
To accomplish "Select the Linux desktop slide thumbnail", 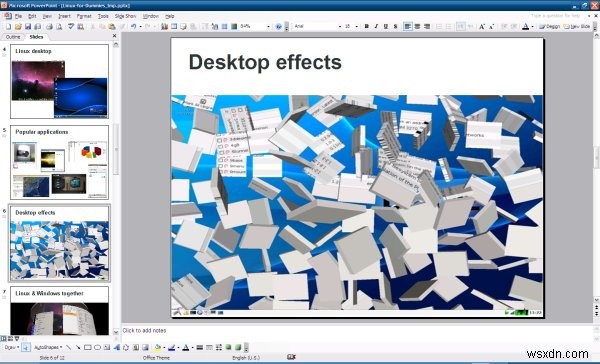I will click(59, 81).
